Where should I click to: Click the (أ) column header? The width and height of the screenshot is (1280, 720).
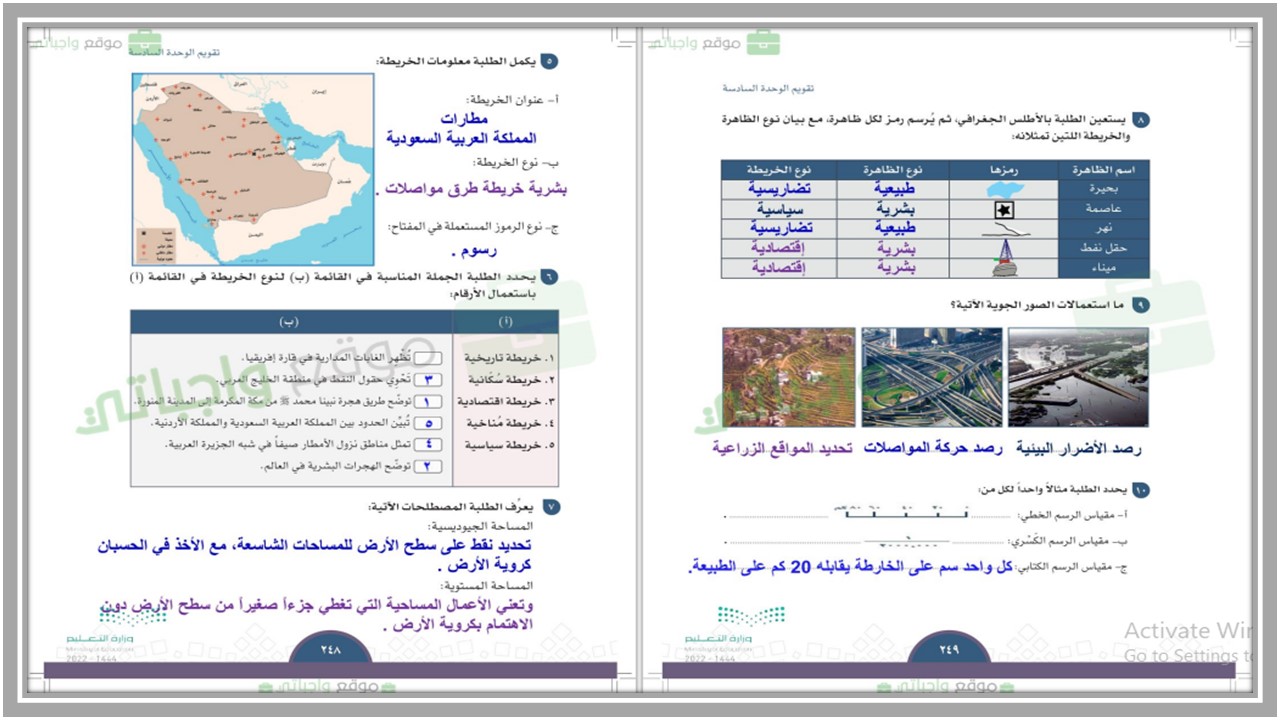[505, 321]
